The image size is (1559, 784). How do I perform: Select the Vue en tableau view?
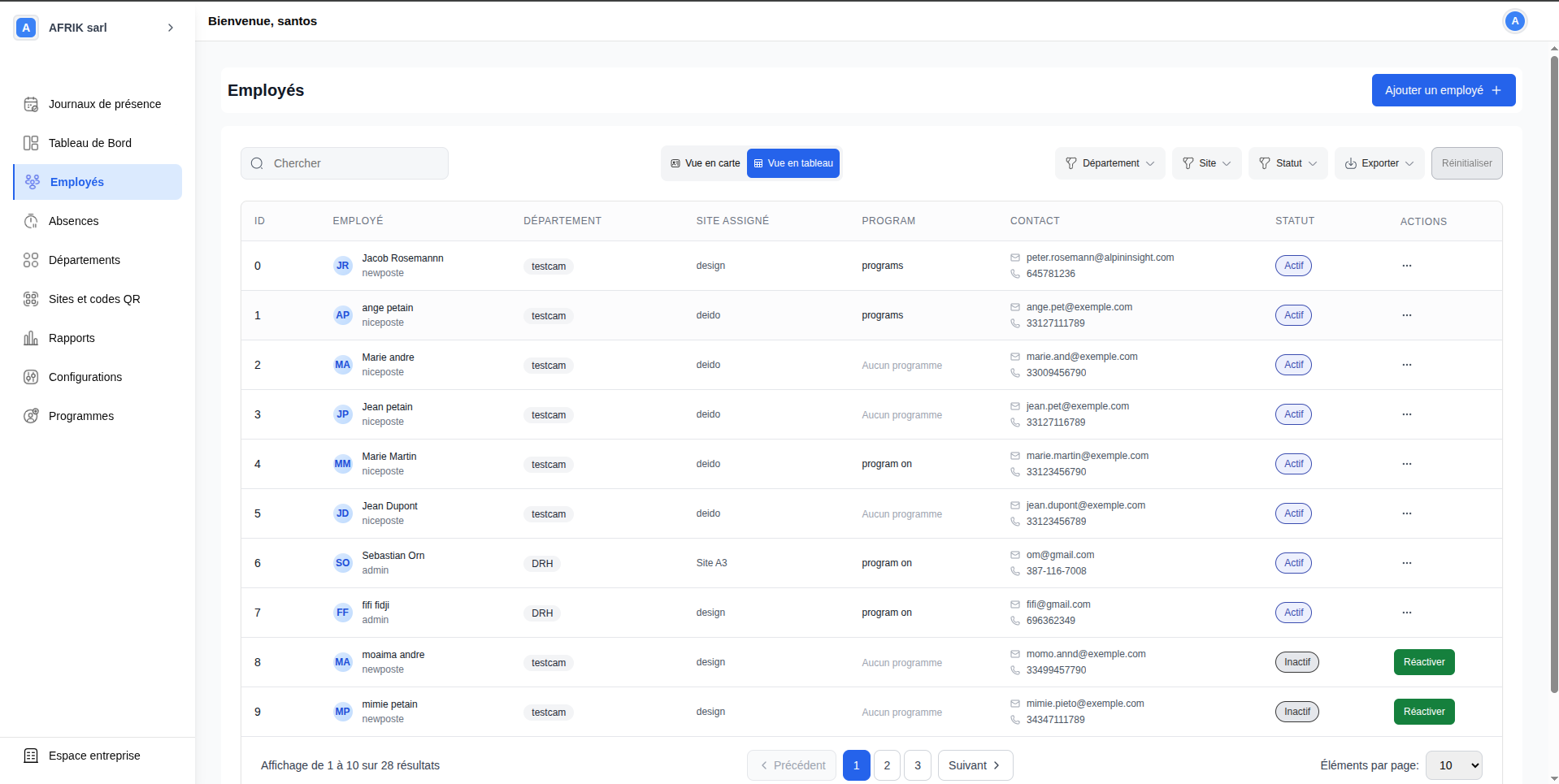point(793,163)
